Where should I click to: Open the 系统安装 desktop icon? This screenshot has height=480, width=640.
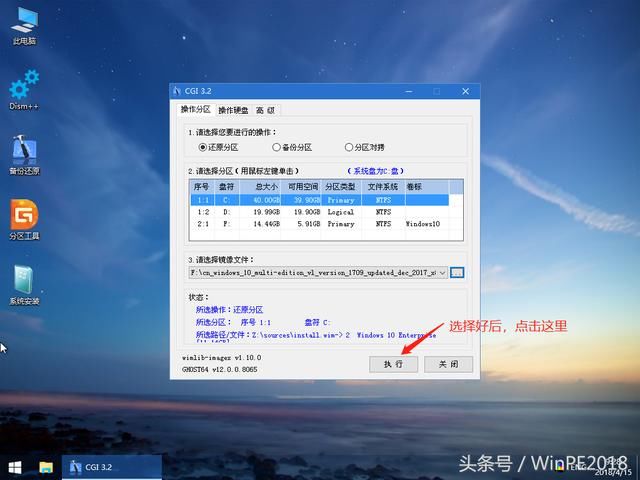point(24,285)
